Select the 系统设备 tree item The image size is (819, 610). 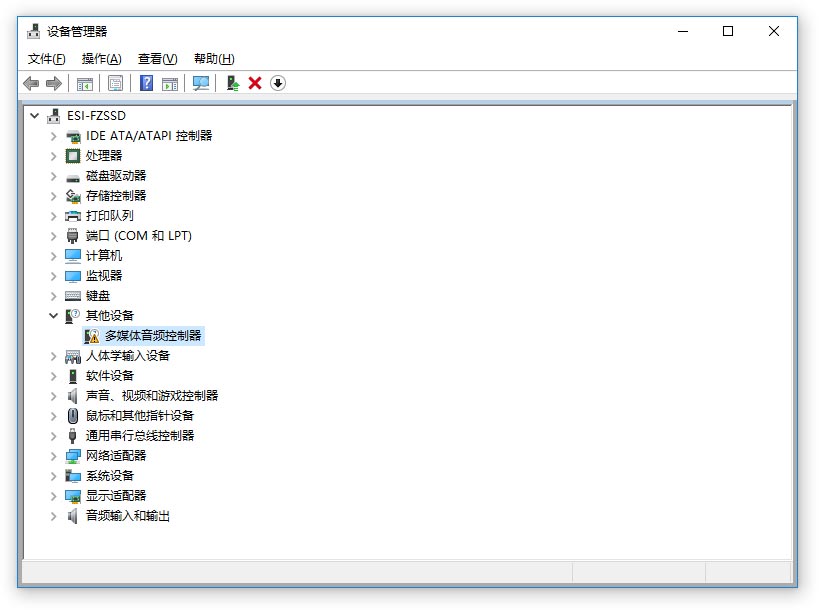click(110, 476)
